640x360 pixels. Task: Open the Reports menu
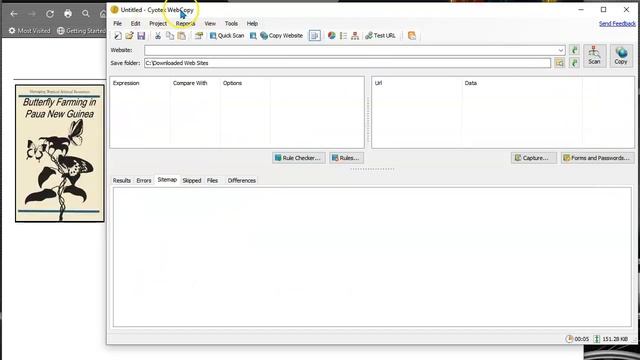185,24
